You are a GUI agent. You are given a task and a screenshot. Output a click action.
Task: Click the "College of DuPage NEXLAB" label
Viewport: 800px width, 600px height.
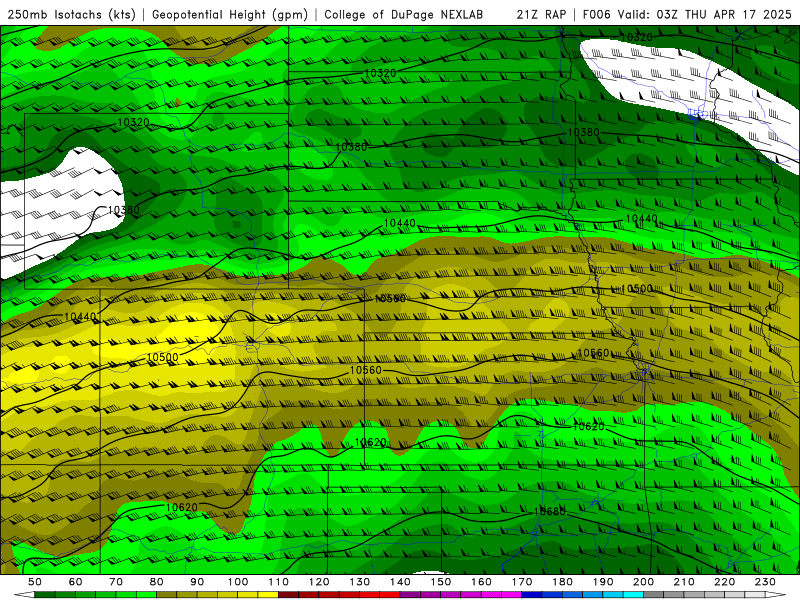click(x=404, y=14)
